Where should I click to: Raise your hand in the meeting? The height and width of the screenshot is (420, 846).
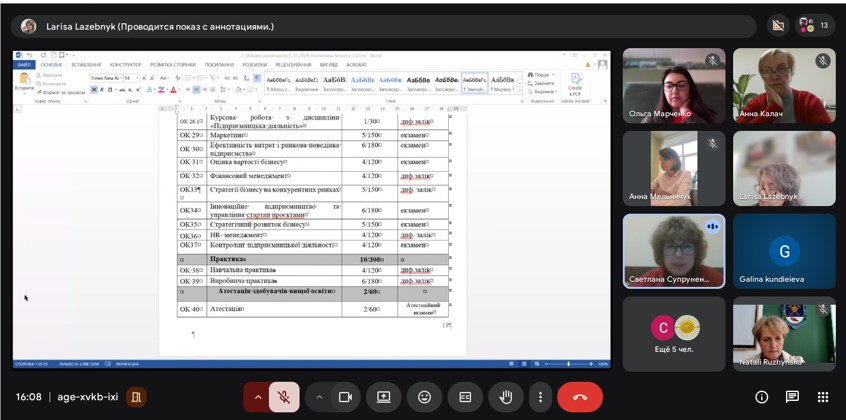click(506, 397)
